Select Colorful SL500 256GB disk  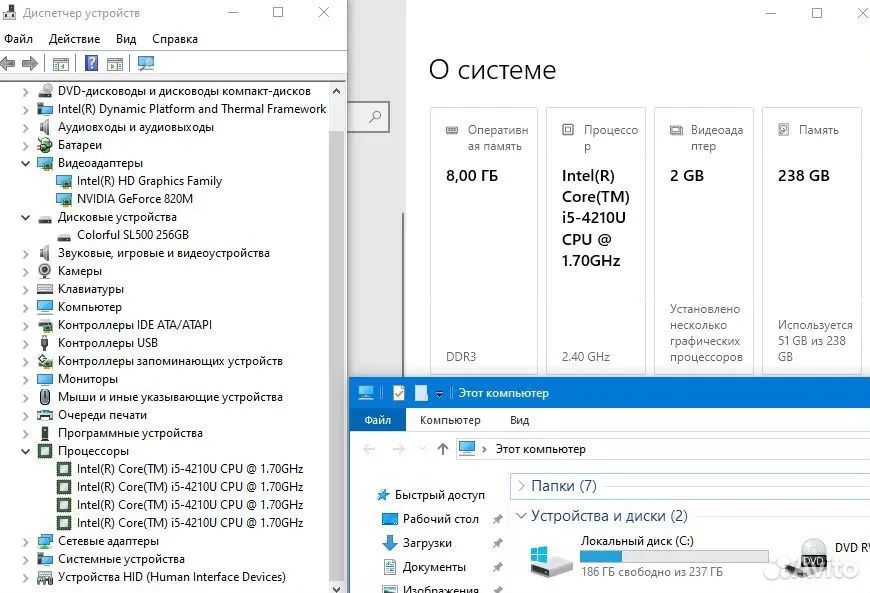point(133,235)
